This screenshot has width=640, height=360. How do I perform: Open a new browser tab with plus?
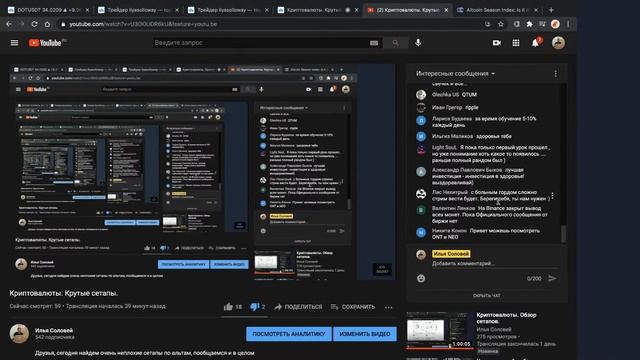coord(551,10)
